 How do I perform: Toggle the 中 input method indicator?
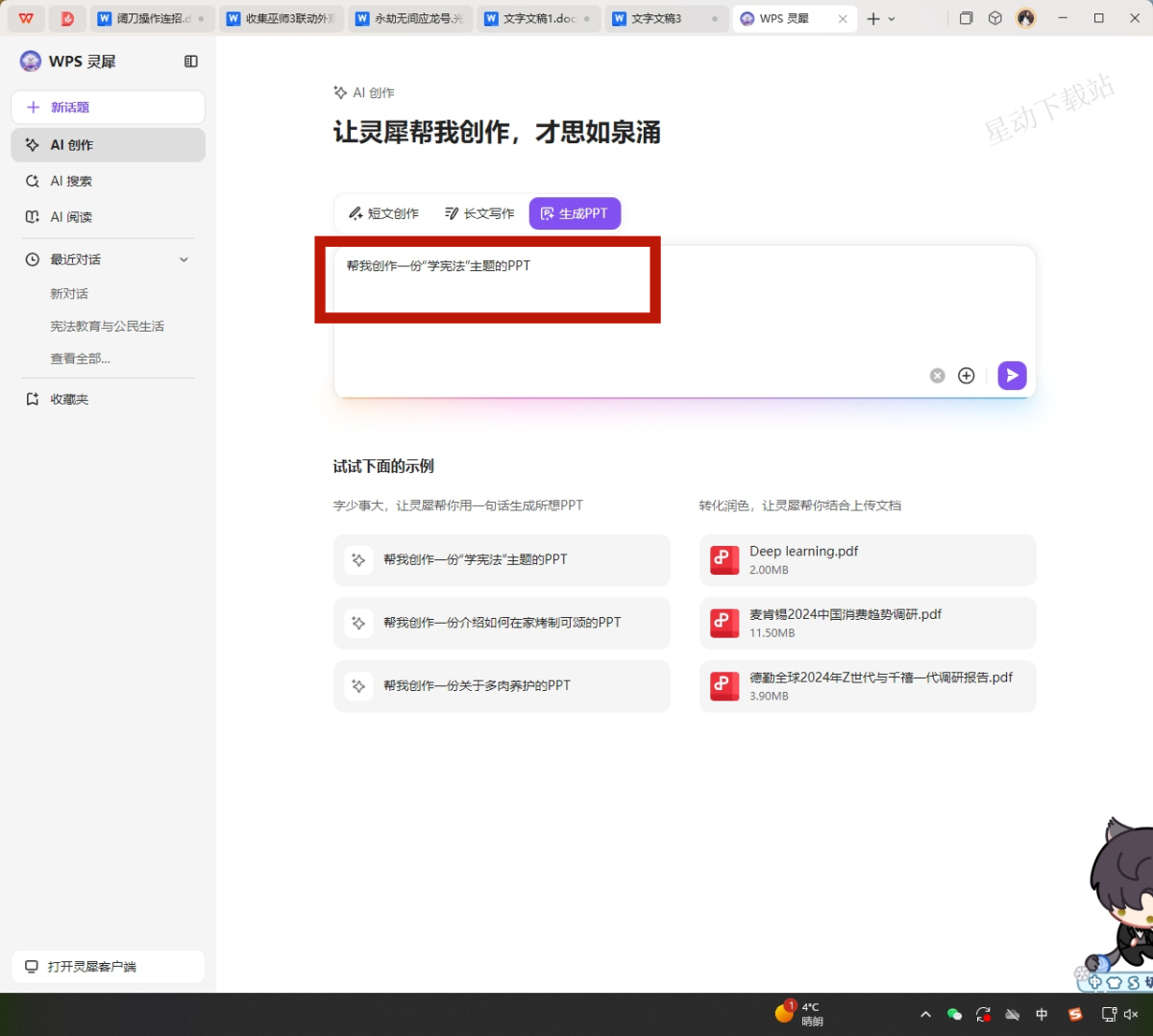(1043, 1015)
